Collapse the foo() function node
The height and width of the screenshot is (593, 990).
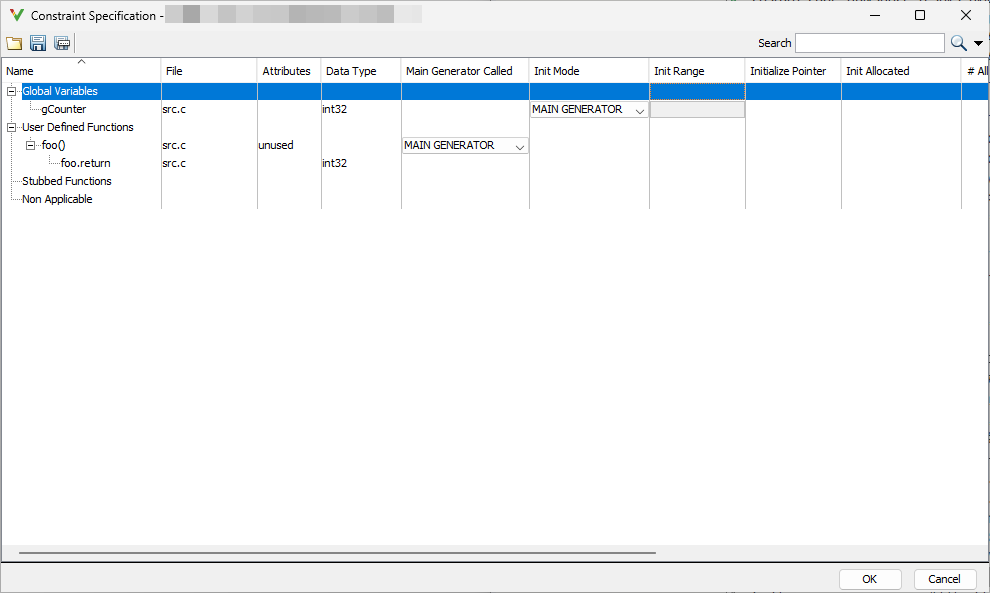pos(31,146)
